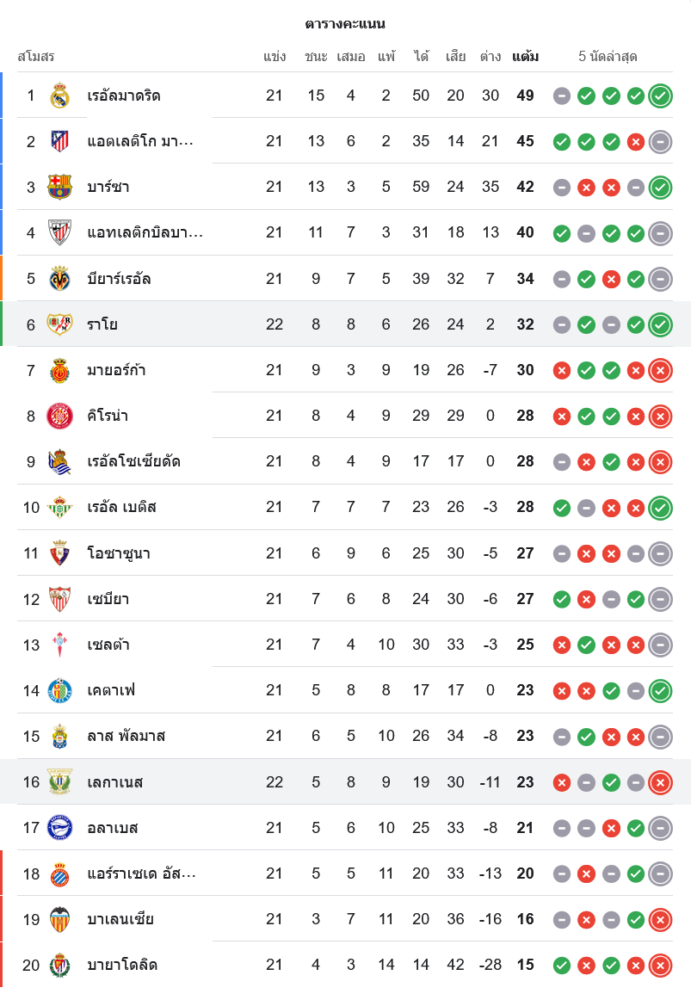
Task: Click the Real Madrid club crest
Action: (60, 96)
